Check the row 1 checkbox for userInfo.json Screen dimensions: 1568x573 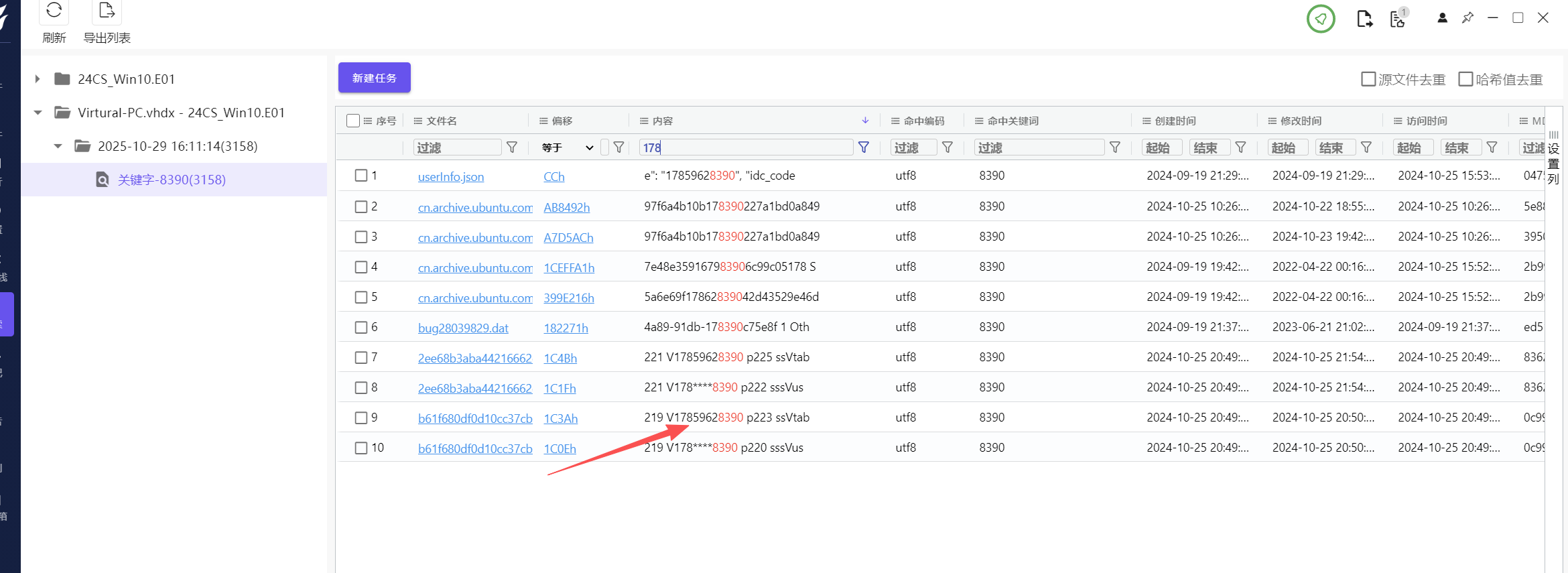[361, 176]
